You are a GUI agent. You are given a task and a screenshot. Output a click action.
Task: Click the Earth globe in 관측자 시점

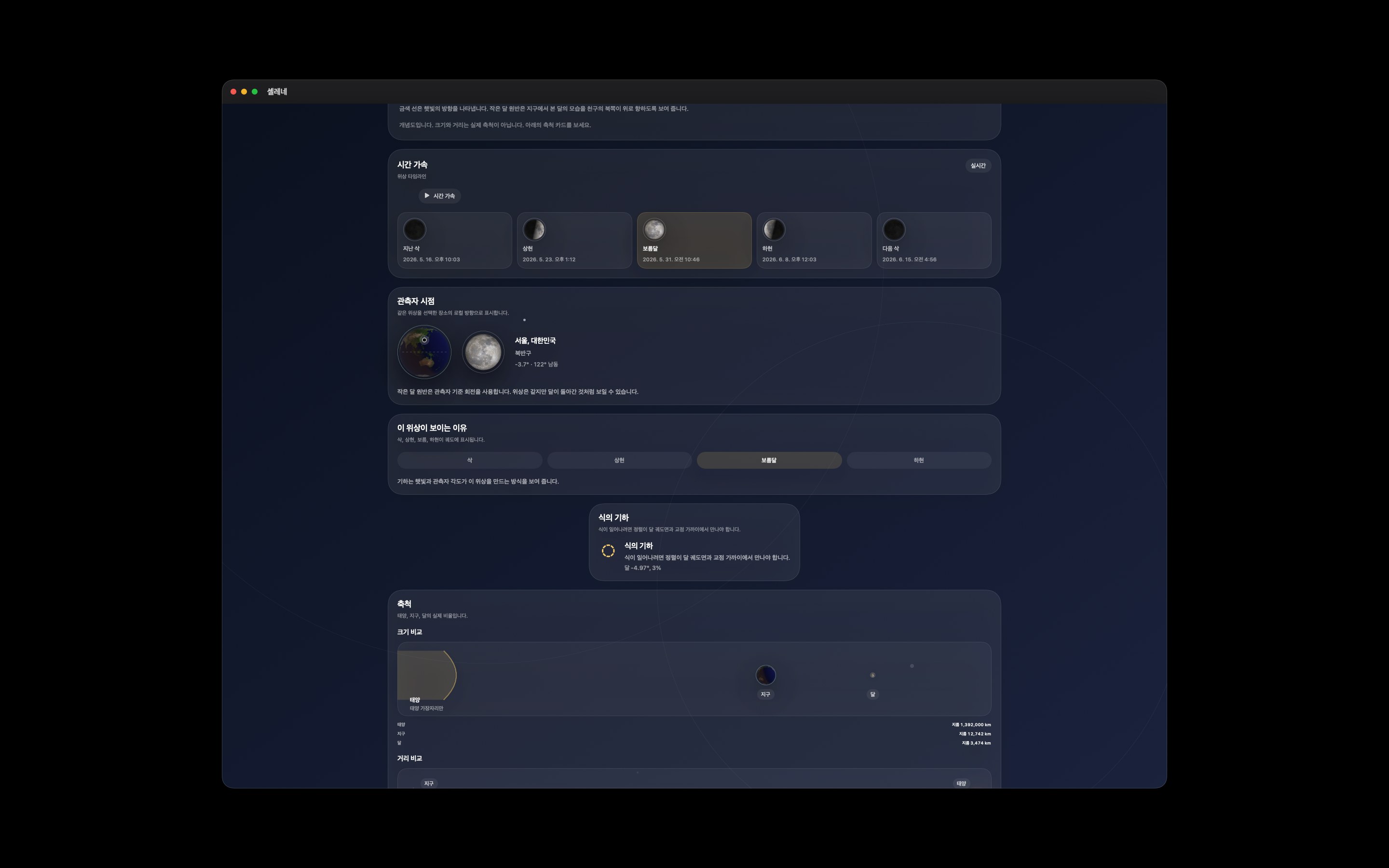pos(424,352)
